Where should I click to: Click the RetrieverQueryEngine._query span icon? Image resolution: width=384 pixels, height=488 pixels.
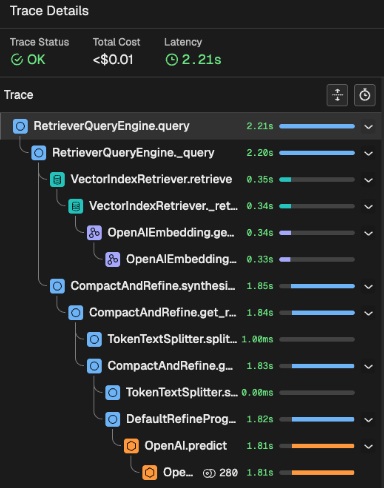(x=39, y=153)
